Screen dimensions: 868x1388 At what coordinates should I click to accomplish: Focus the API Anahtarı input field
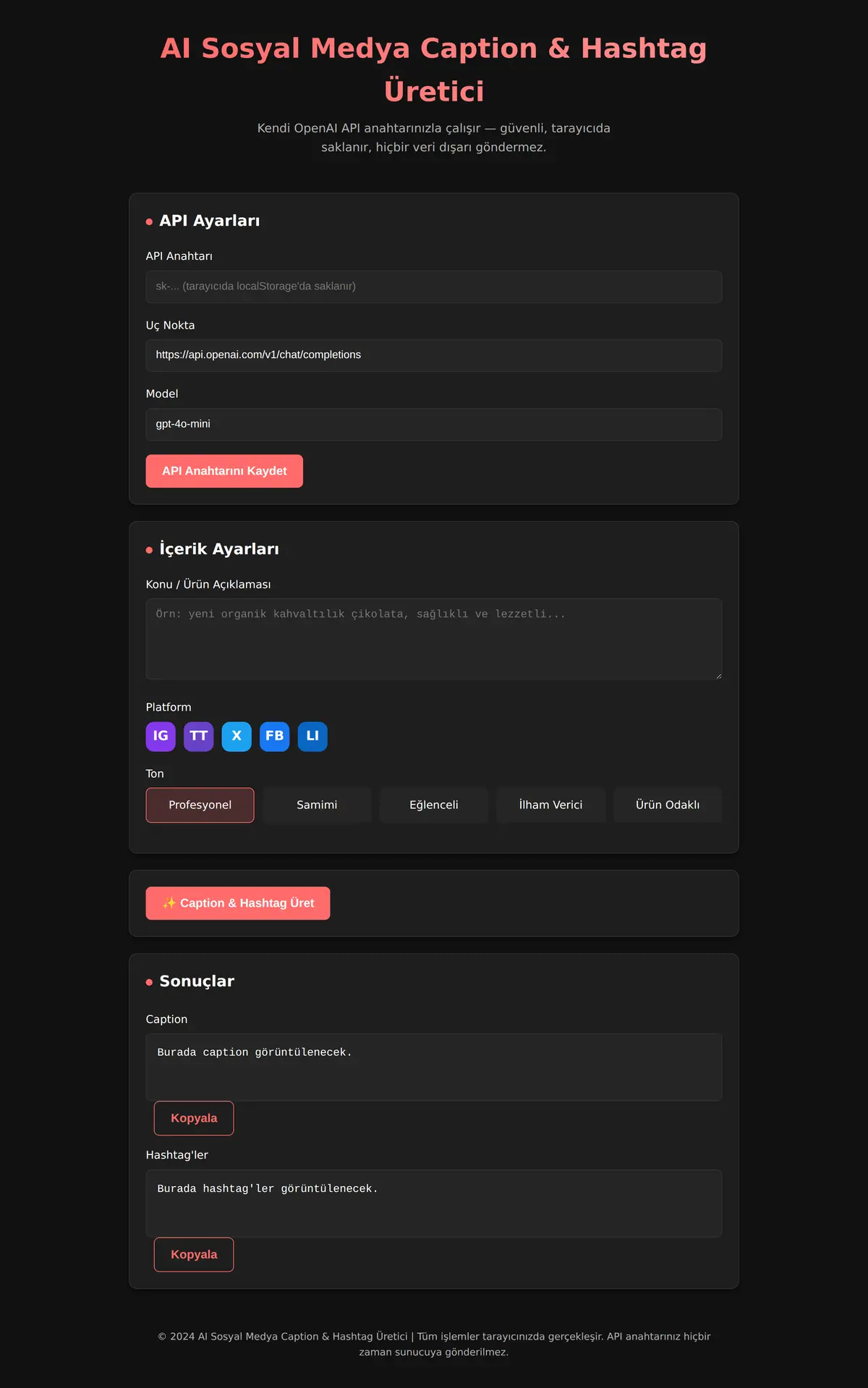click(x=434, y=287)
